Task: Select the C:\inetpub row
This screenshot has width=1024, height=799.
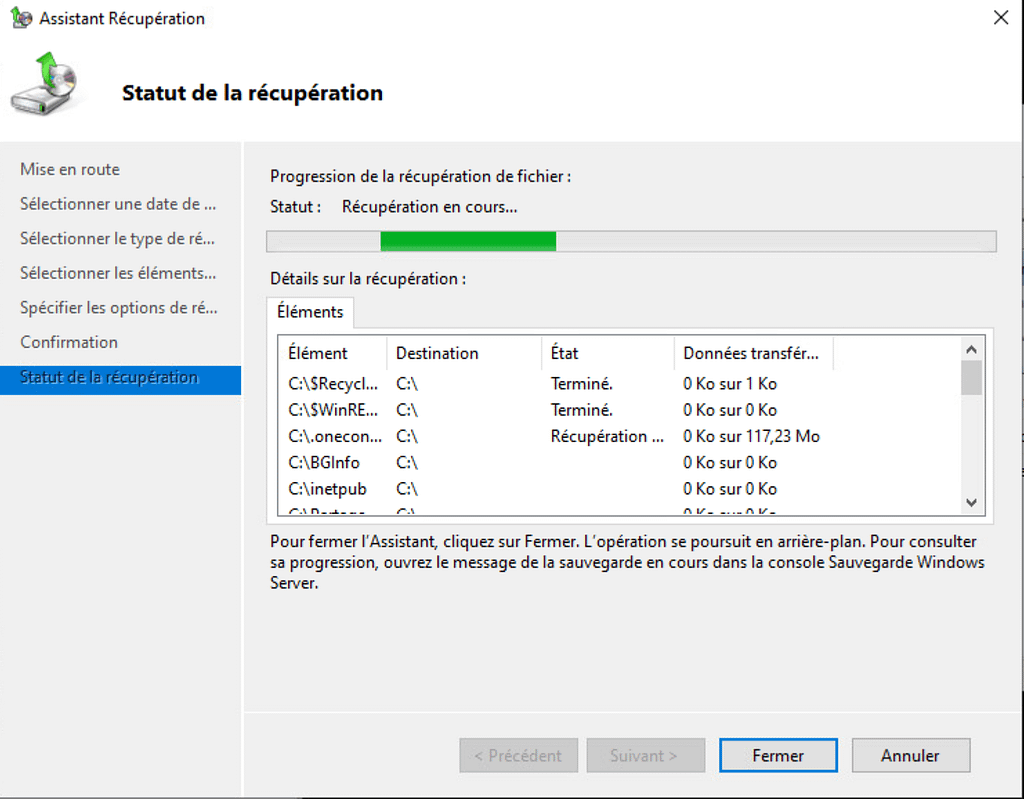Action: coord(327,489)
